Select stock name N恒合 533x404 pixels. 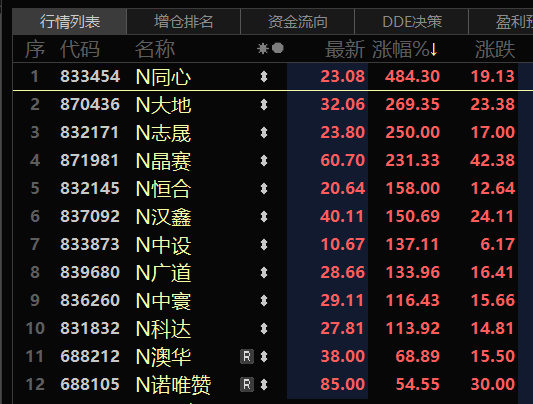pos(163,189)
